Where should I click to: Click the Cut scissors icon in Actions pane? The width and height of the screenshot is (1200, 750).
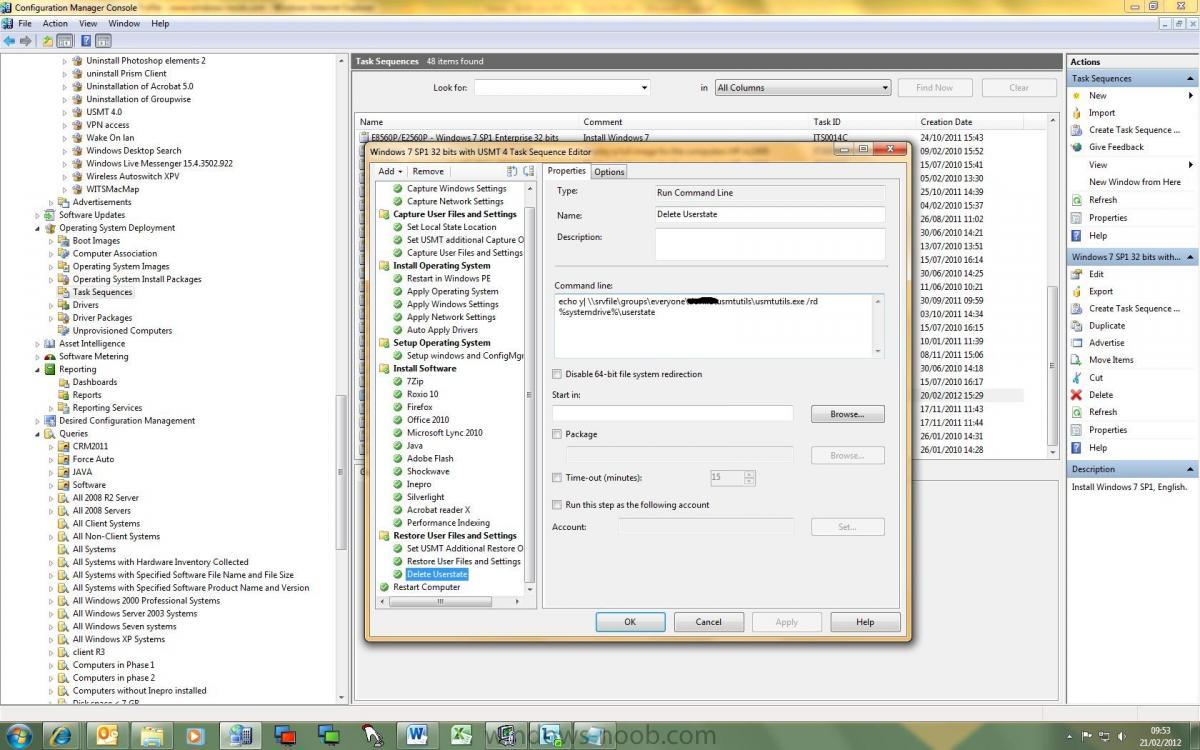pyautogui.click(x=1076, y=378)
